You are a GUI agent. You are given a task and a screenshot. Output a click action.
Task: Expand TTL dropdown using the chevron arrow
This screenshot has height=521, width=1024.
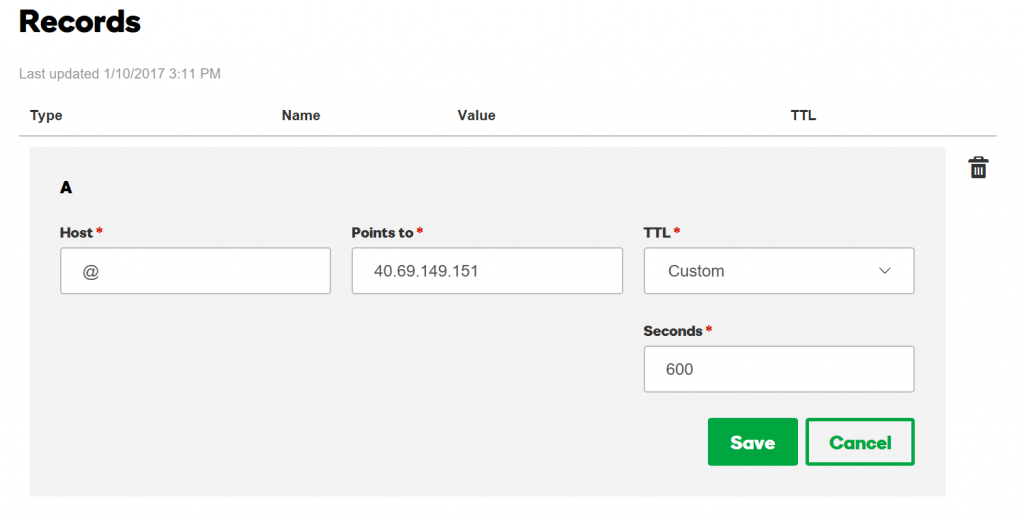[884, 271]
